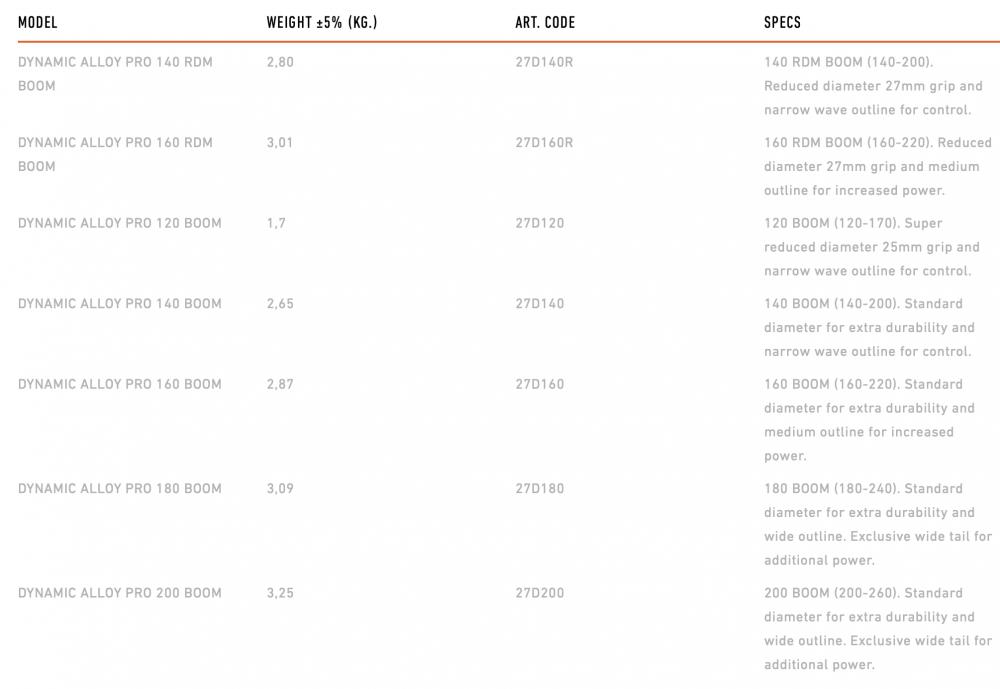The image size is (1000, 689).
Task: Select Dynamic Alloy Pro 140 Boom model
Action: point(120,304)
